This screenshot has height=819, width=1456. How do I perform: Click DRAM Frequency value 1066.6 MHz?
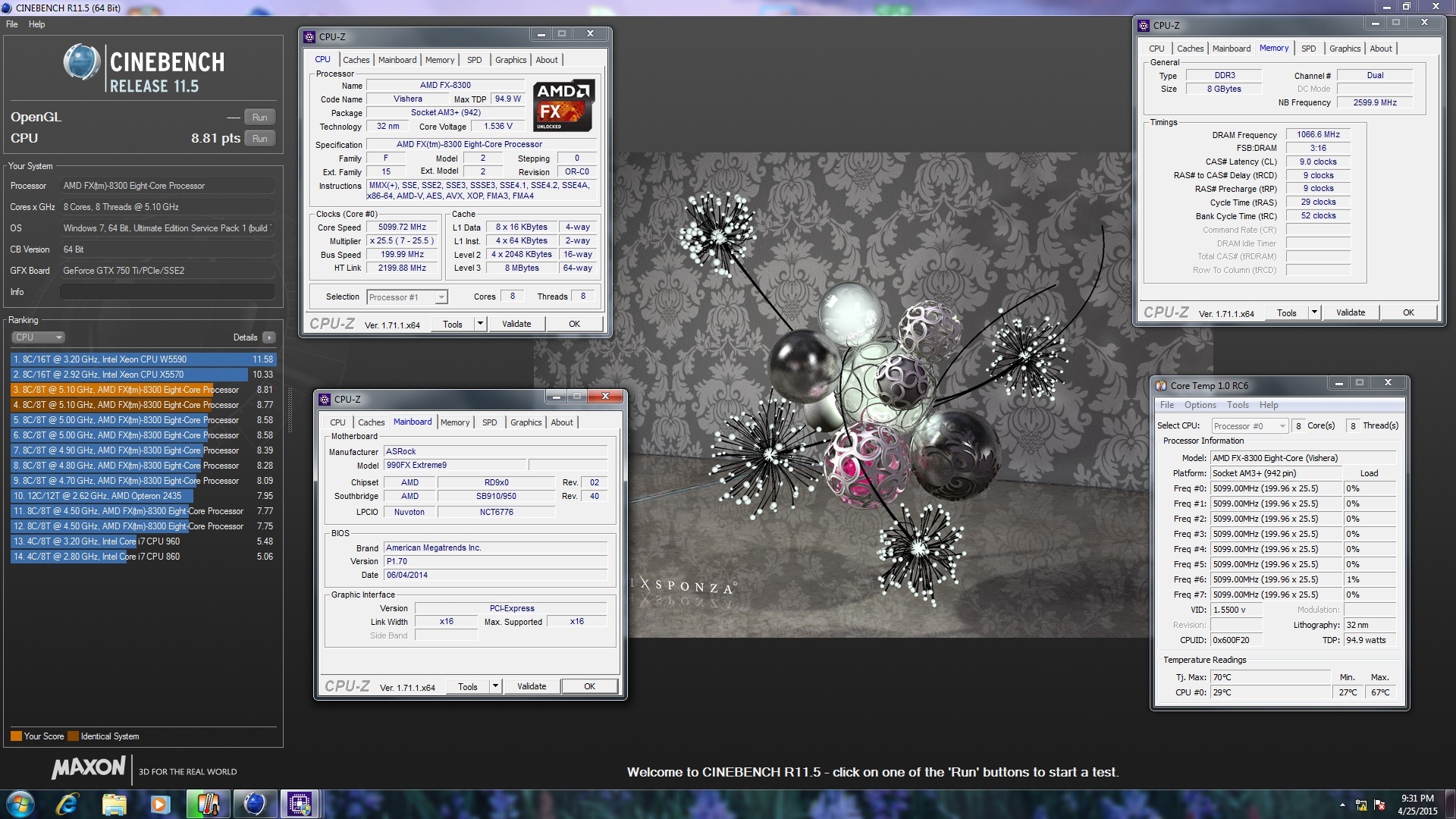(x=1318, y=134)
